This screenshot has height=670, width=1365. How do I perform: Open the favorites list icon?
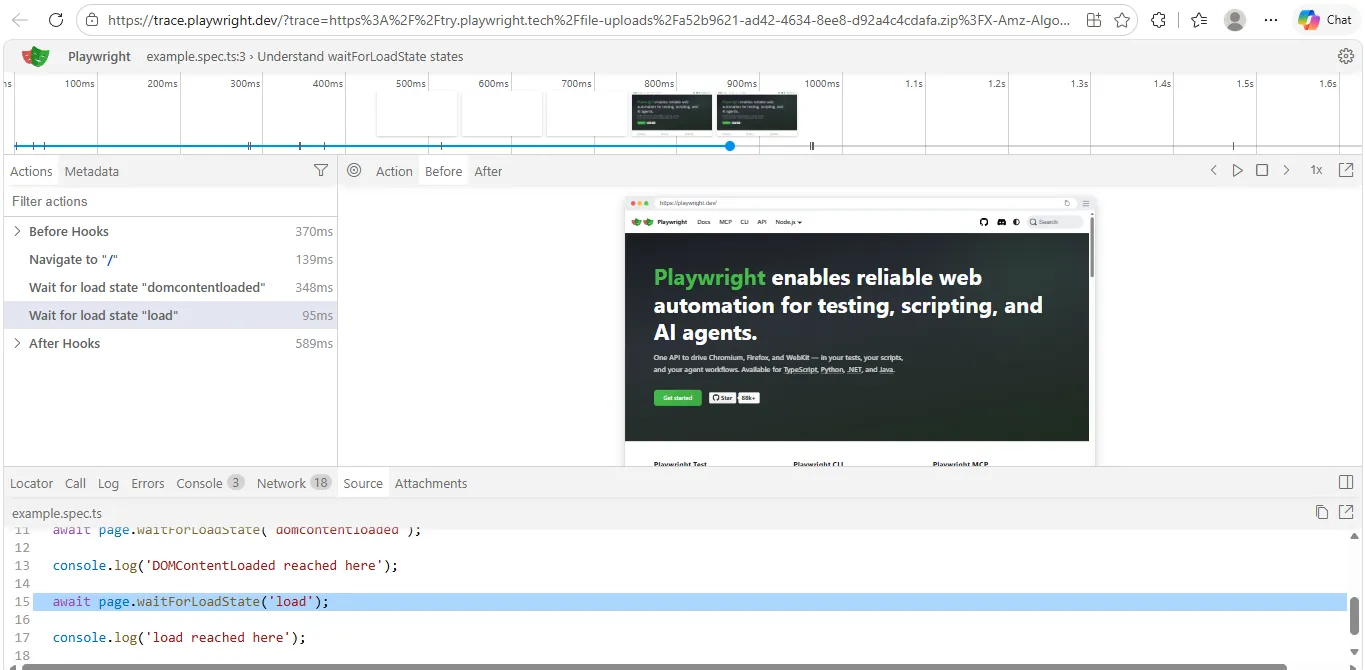tap(1199, 20)
